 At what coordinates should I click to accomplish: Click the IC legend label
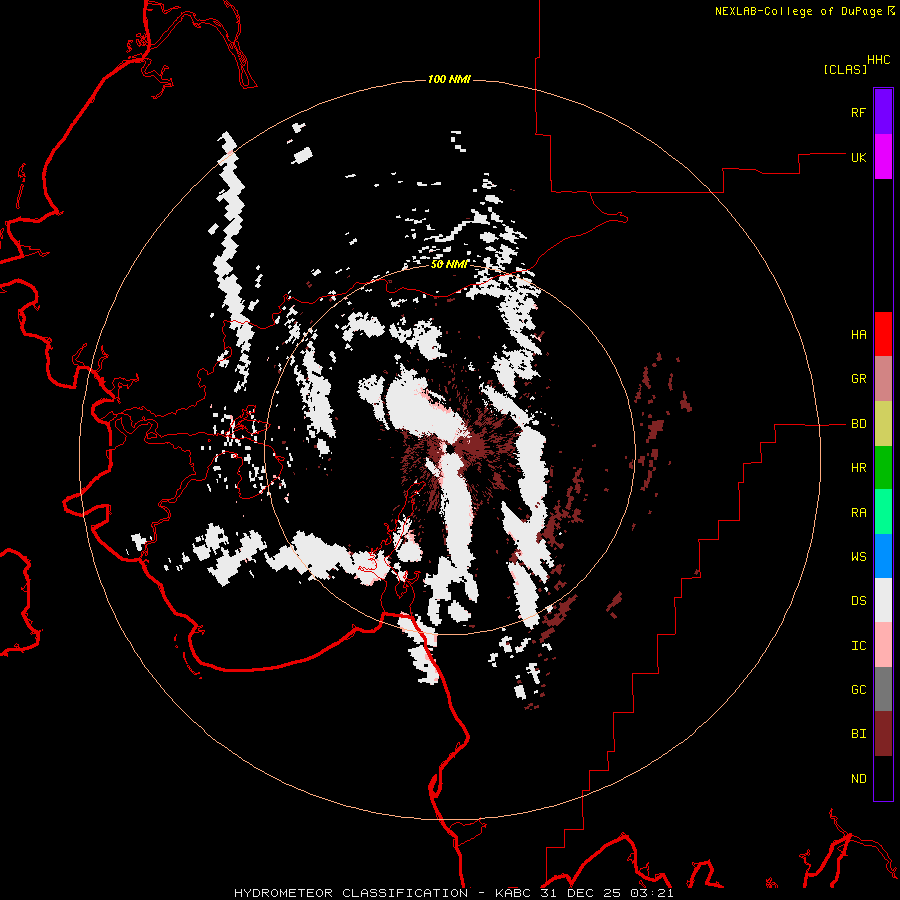(x=858, y=645)
